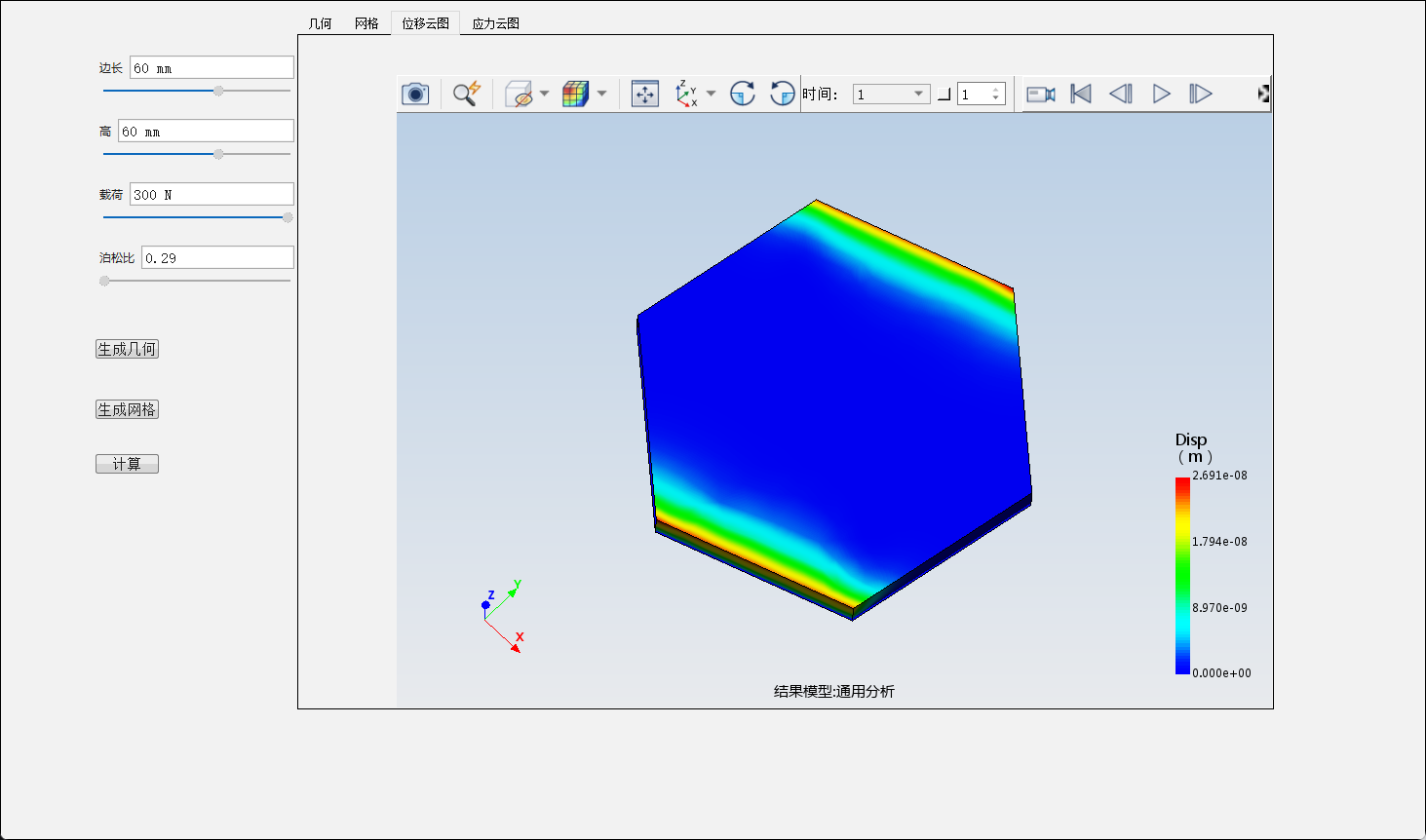The image size is (1426, 840).
Task: Step forward one animation frame
Action: (1201, 94)
